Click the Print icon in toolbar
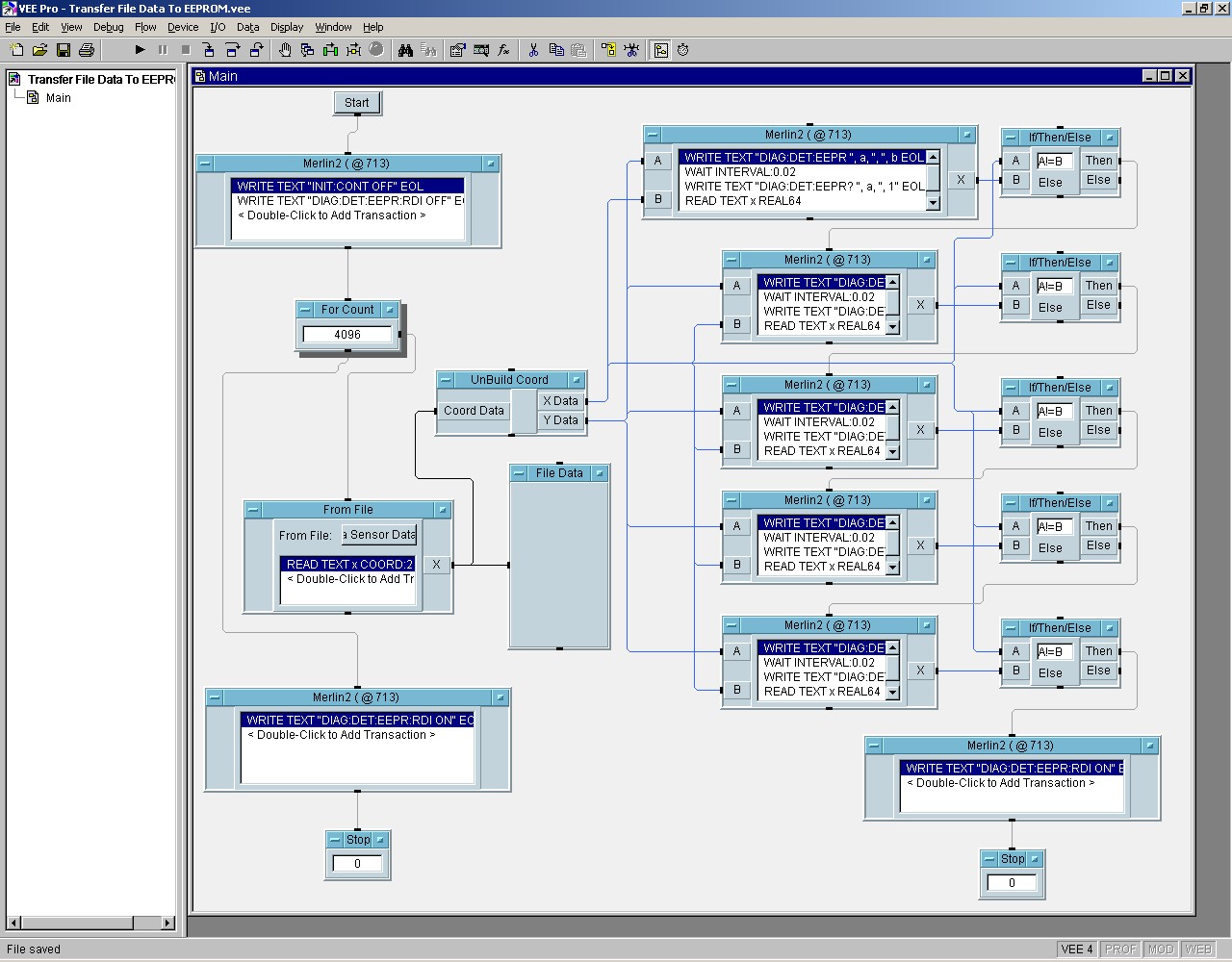This screenshot has height=962, width=1232. click(87, 50)
